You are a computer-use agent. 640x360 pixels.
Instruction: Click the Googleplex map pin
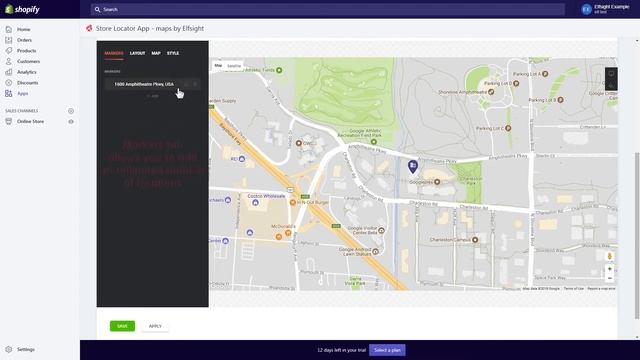click(437, 182)
